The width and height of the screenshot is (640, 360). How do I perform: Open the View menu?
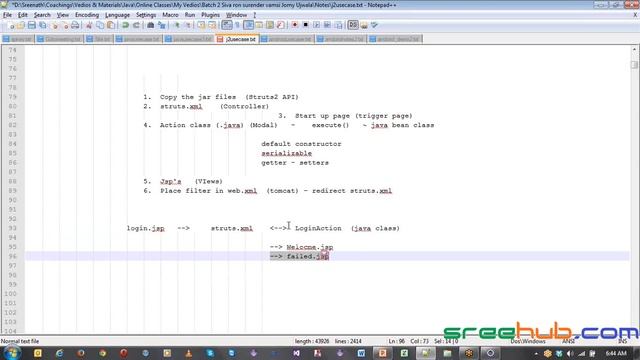coord(62,15)
